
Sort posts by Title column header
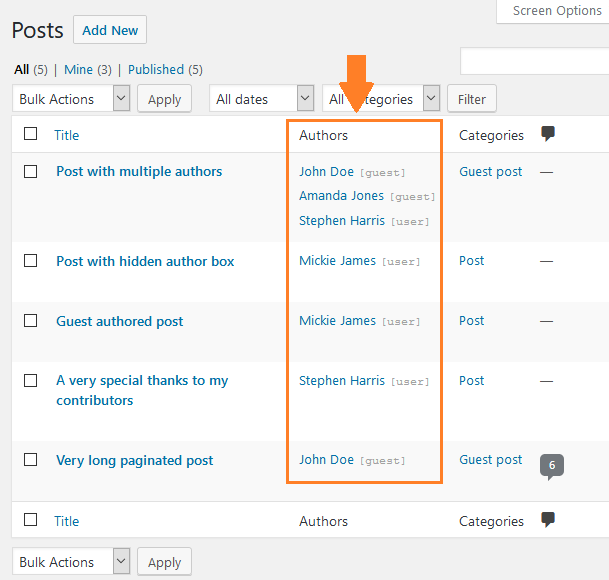tap(67, 135)
